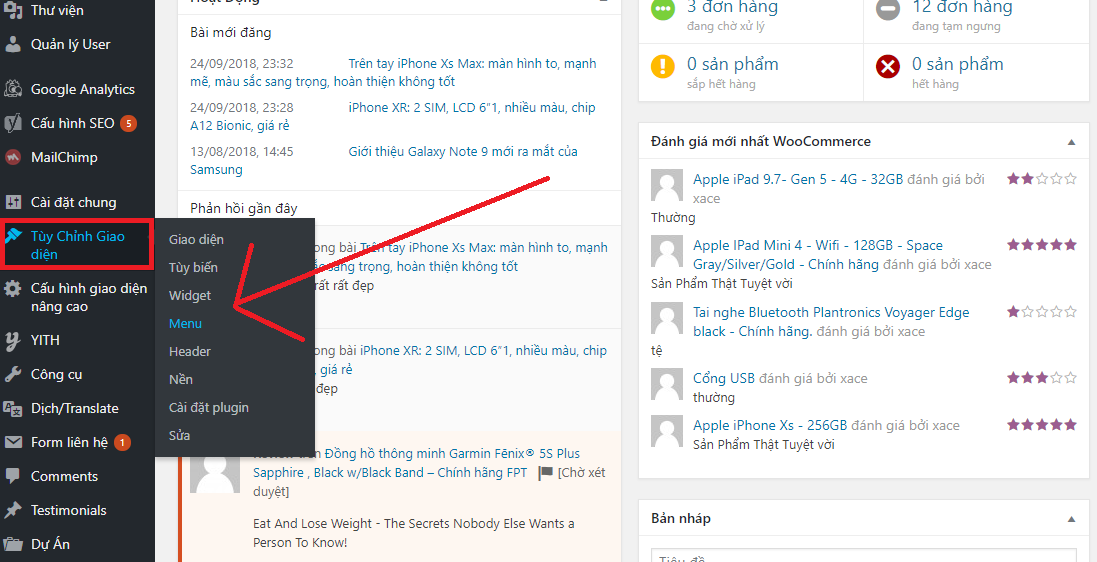
Task: Click the Công cụ wrench icon
Action: 13,374
